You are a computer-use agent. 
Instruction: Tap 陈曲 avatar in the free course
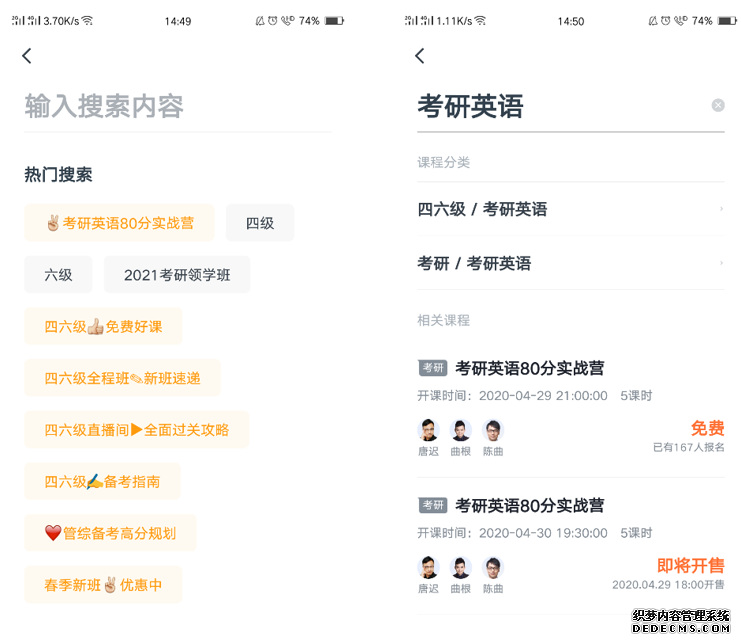pyautogui.click(x=493, y=430)
